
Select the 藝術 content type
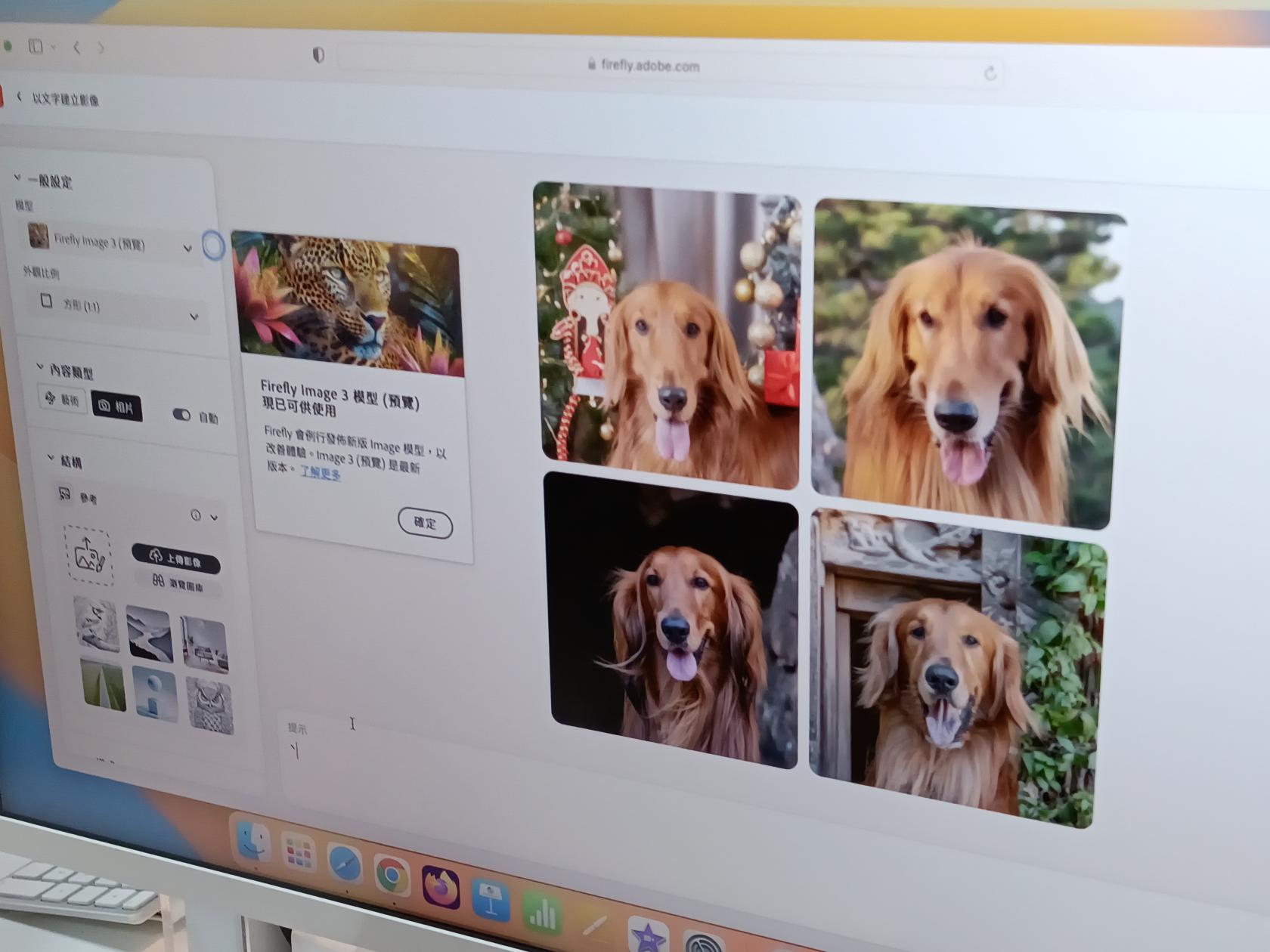coord(63,399)
